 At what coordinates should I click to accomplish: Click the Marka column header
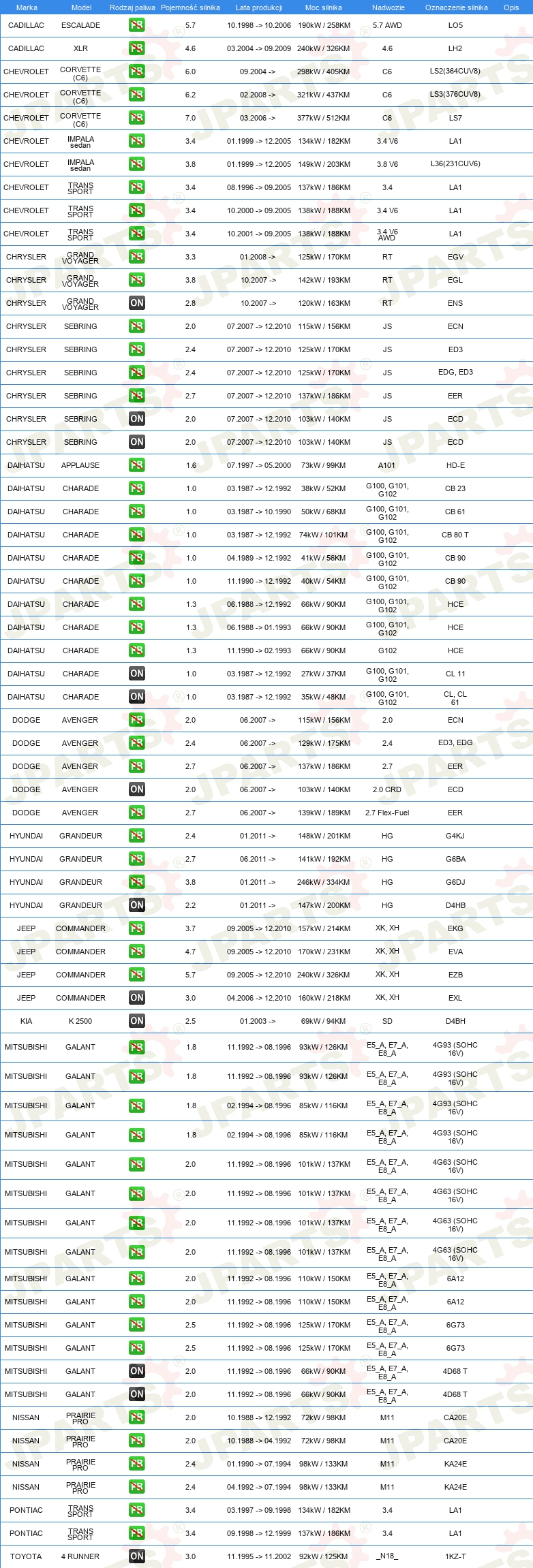(27, 7)
